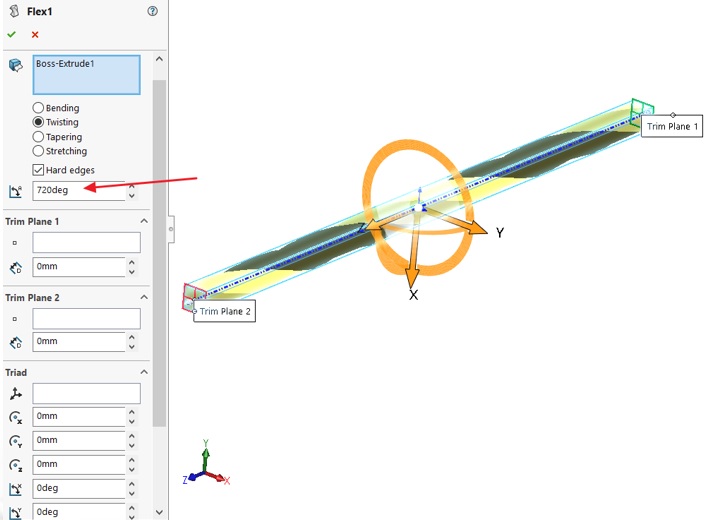This screenshot has height=520, width=714.
Task: Collapse the Trim Plane 1 section
Action: (144, 221)
